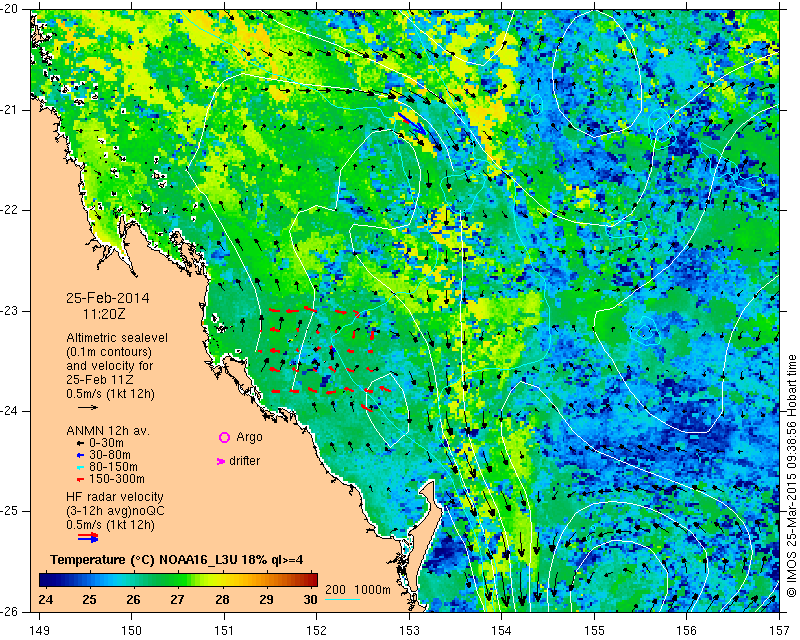800x640 pixels.
Task: Click the '80-150m' depth label
Action: pos(113,467)
